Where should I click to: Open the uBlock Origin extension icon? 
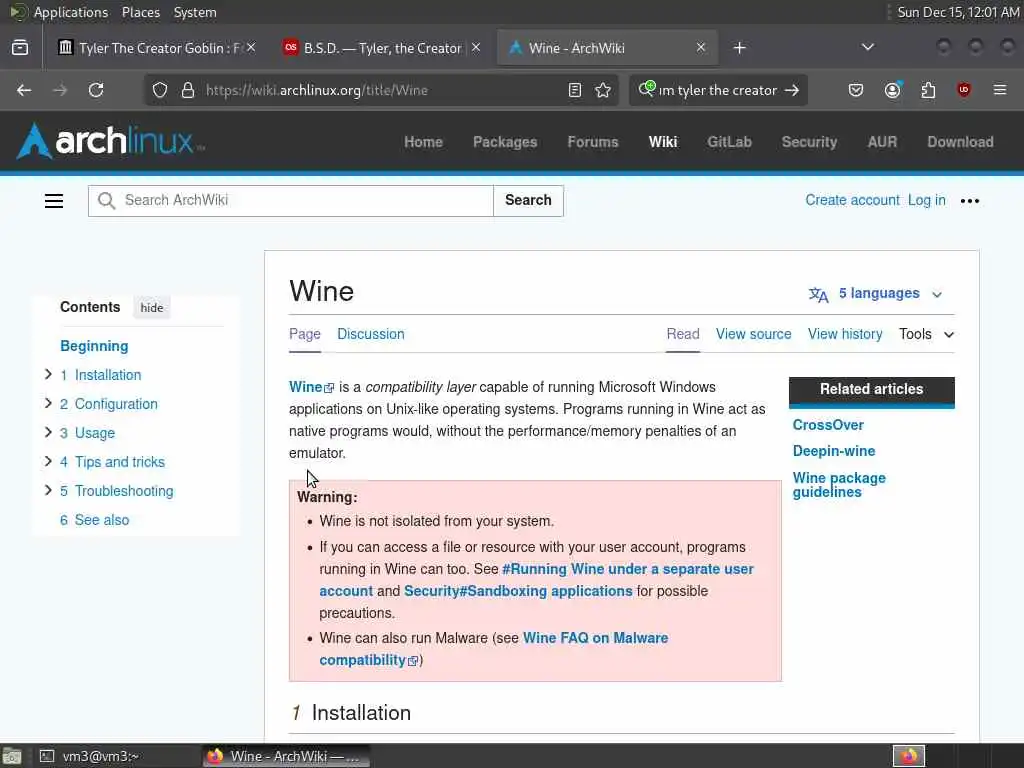point(963,90)
